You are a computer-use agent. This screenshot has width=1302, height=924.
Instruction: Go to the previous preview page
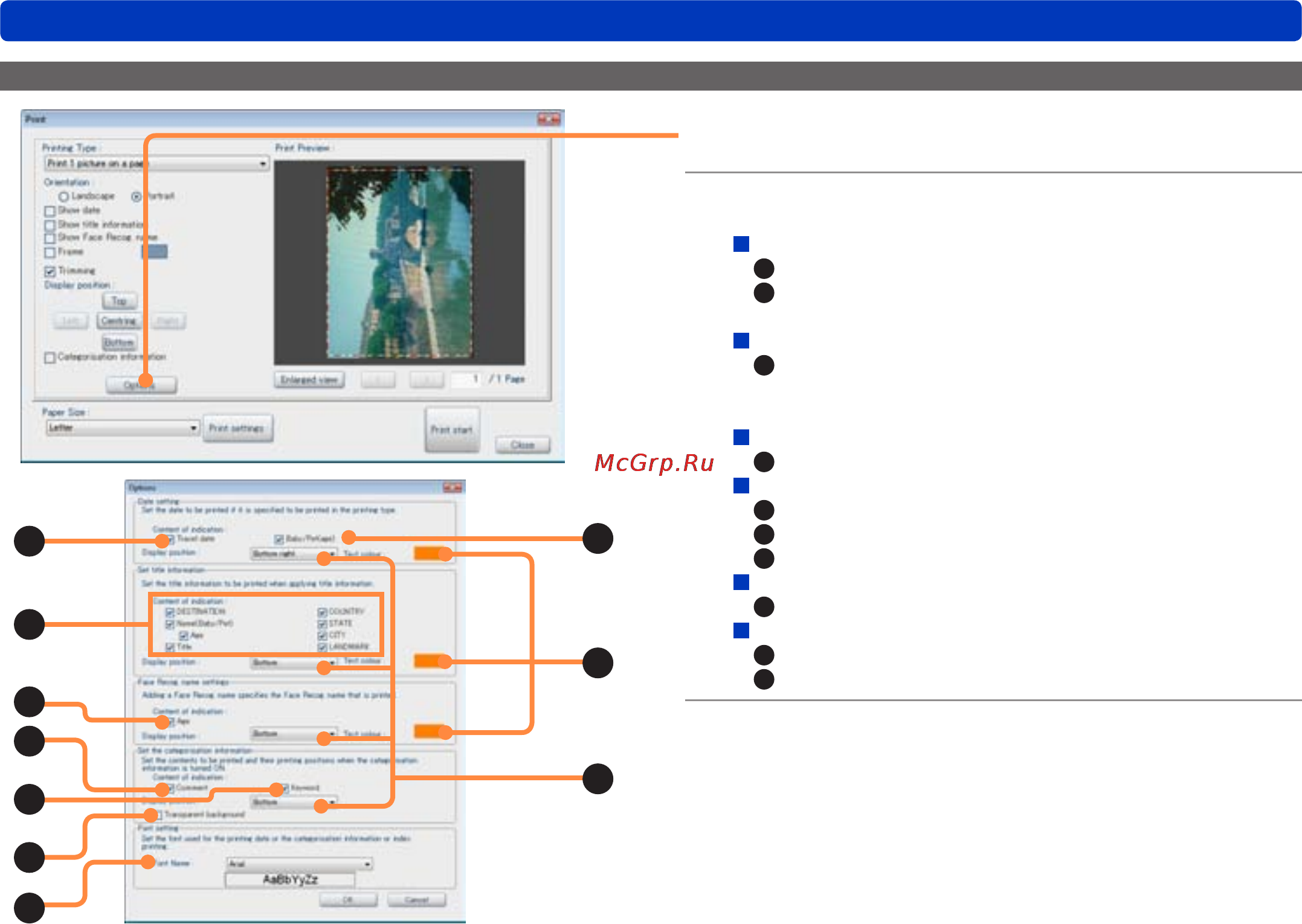click(378, 380)
